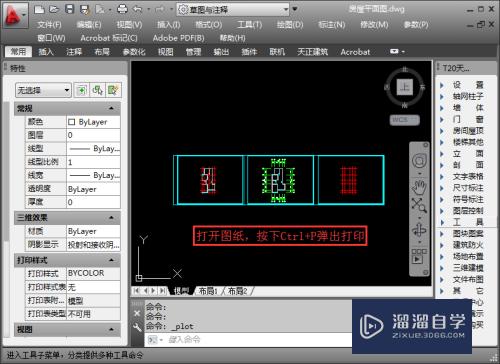Collapse the 打印样式 properties section
This screenshot has width=500, height=364.
click(x=111, y=260)
